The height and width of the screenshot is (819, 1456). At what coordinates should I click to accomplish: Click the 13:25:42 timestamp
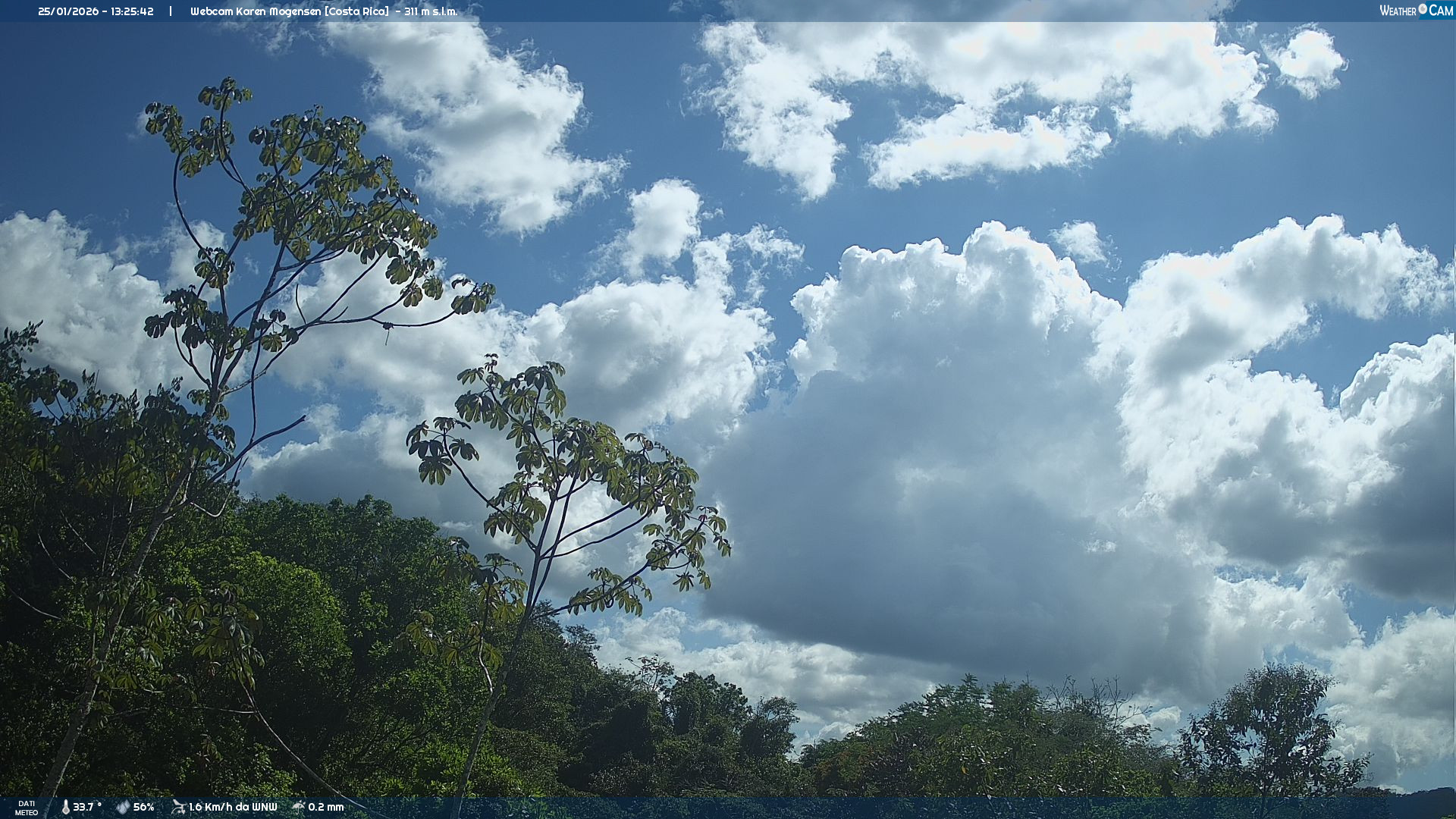pyautogui.click(x=131, y=11)
